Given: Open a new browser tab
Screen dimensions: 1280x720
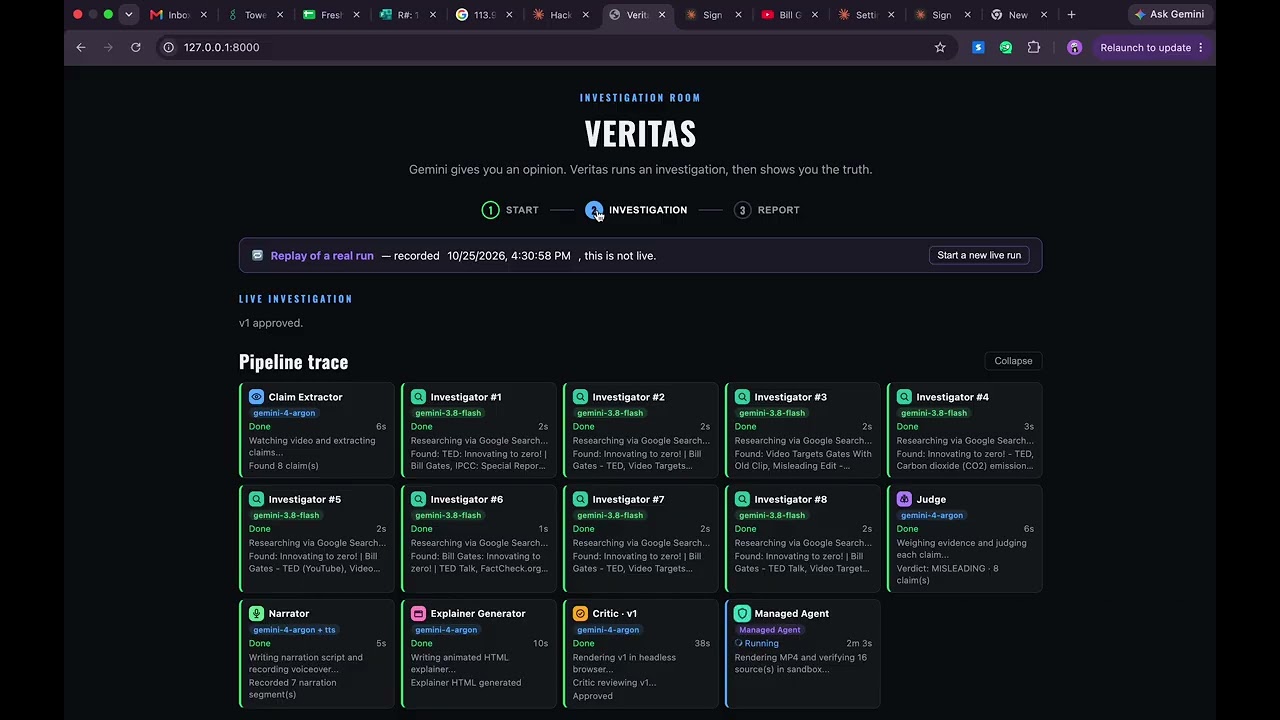Looking at the screenshot, I should 1071,15.
